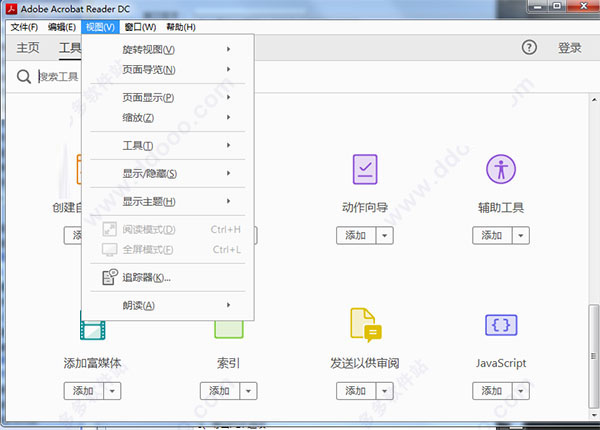Click Read Mode (阅读模式) entry
This screenshot has height=430, width=600.
168,229
